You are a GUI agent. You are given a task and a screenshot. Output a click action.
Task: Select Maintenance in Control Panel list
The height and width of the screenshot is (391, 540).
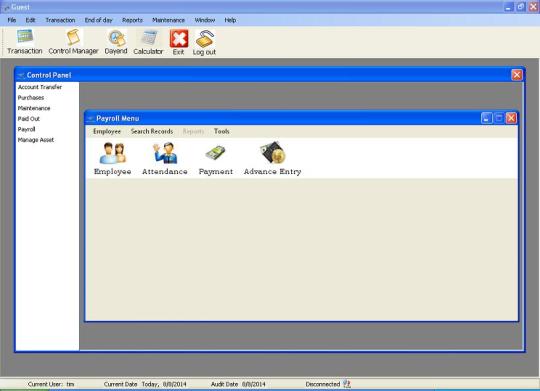click(x=34, y=108)
